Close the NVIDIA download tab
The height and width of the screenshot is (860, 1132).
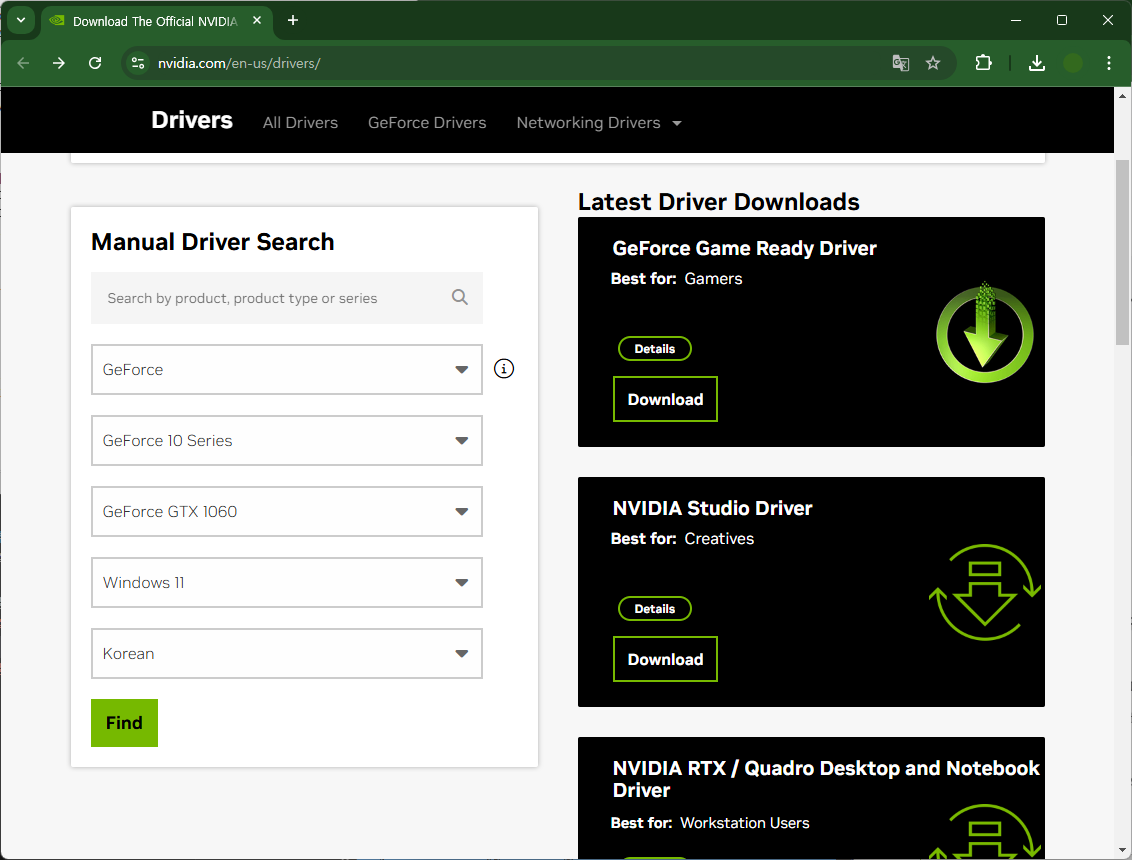point(257,21)
